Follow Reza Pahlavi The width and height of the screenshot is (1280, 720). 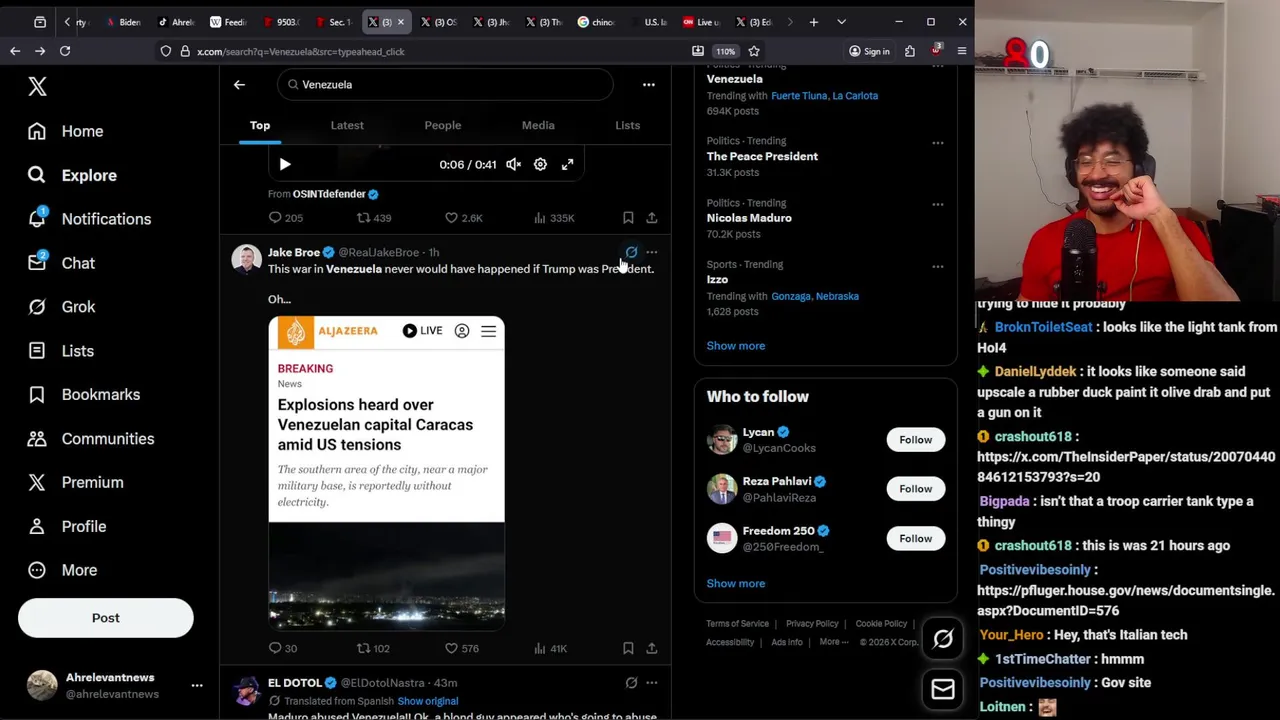pos(915,489)
